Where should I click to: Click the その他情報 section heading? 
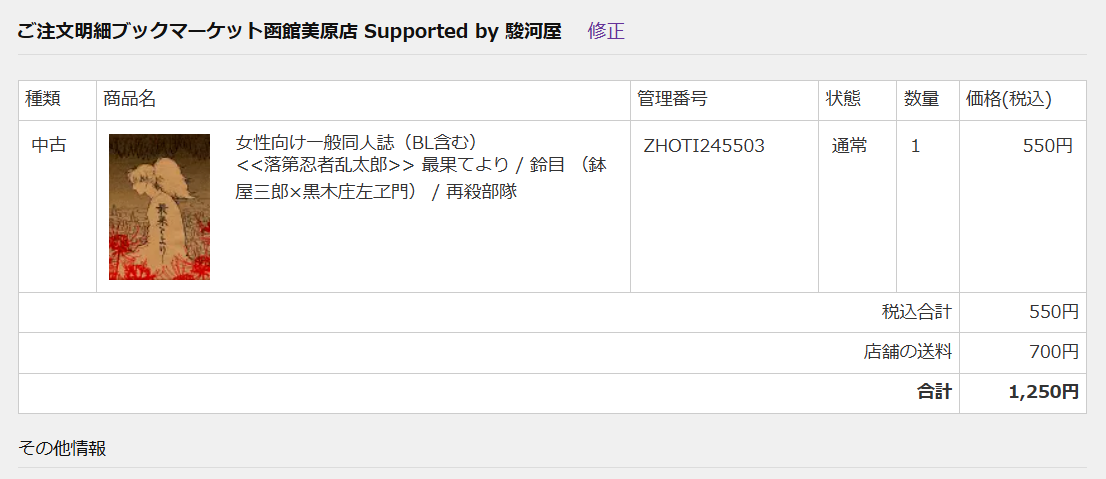(x=61, y=448)
